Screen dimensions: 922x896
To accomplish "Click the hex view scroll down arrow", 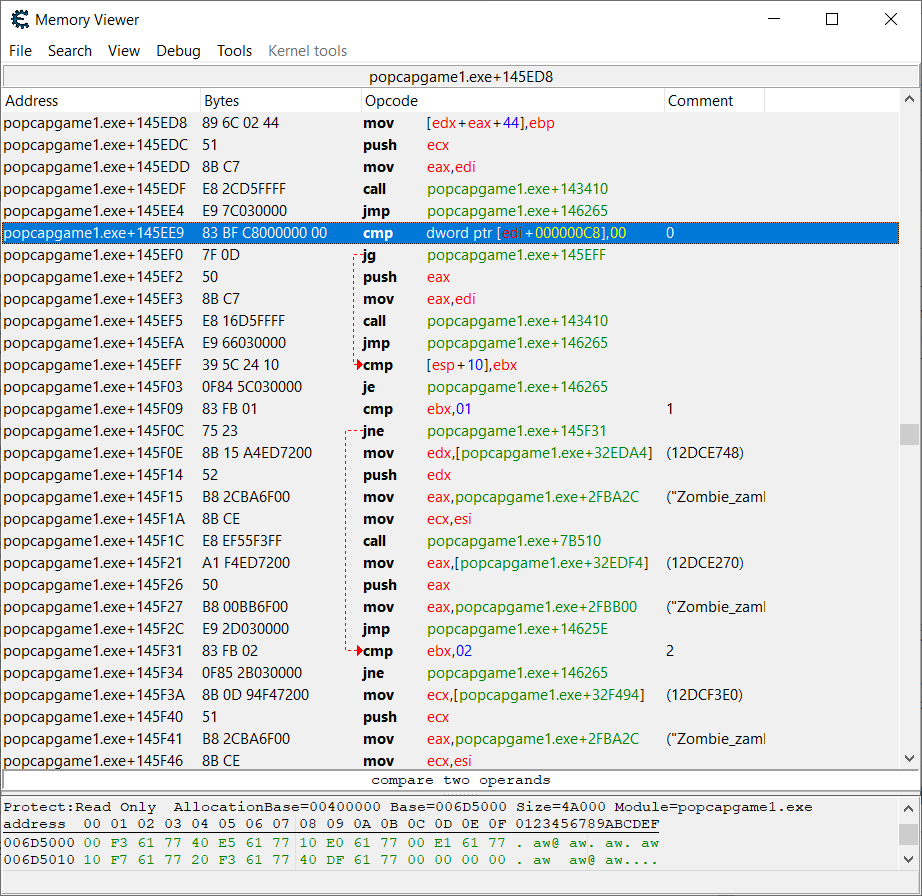I will [909, 859].
